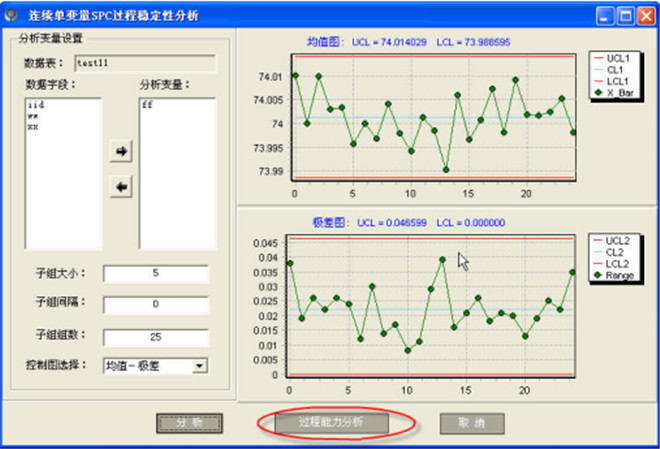Click the 子组组数 input field
The image size is (660, 449).
(155, 337)
